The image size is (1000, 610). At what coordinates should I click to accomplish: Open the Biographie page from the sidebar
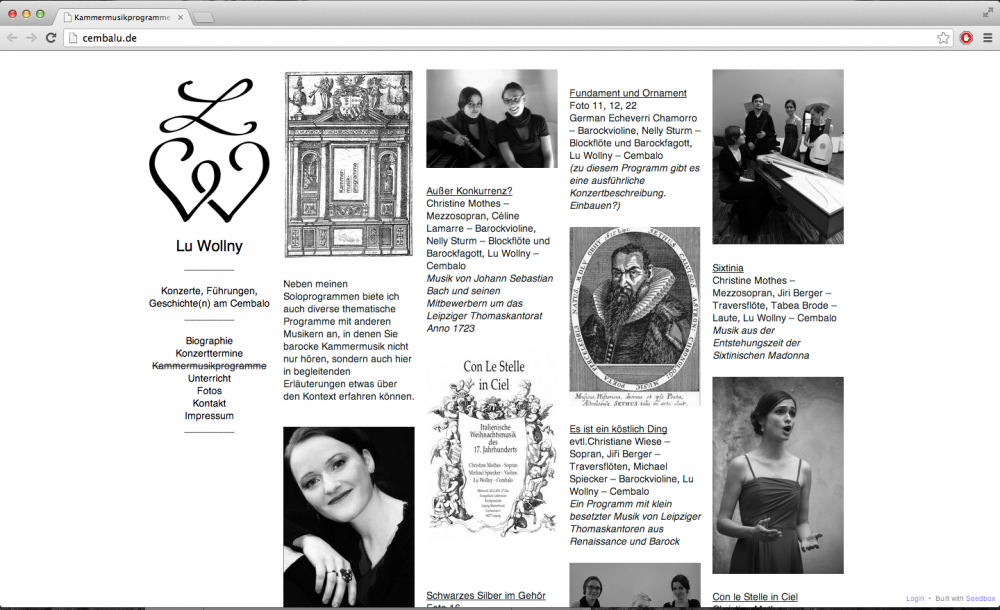click(x=209, y=341)
